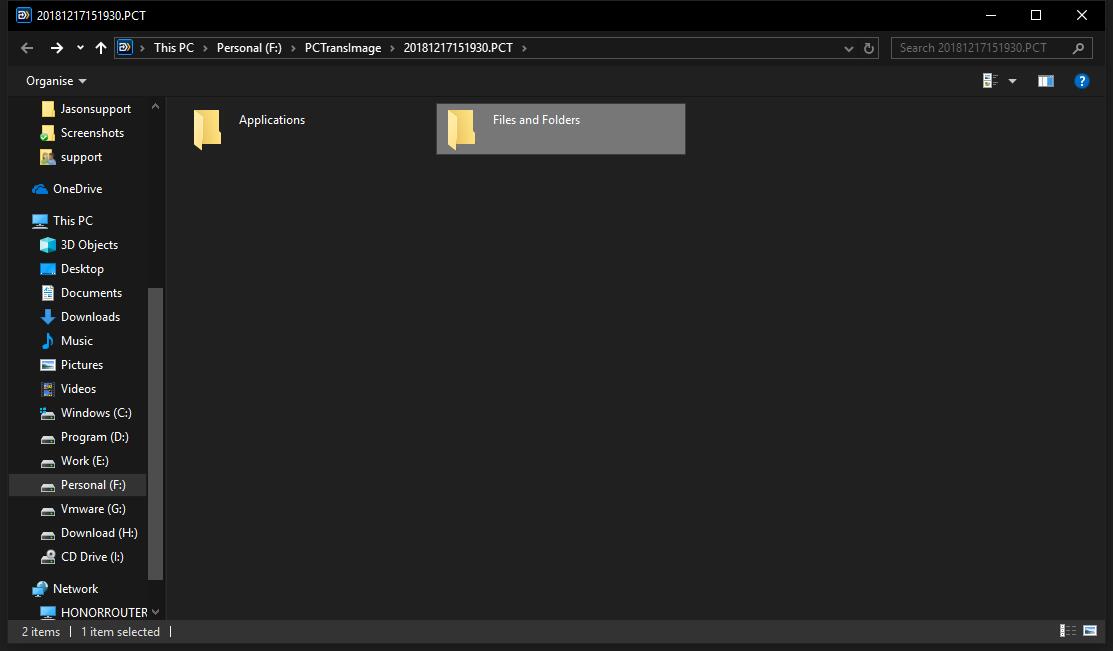Select OneDrive in the navigation pane
Screen dimensions: 1113x651
67,189
